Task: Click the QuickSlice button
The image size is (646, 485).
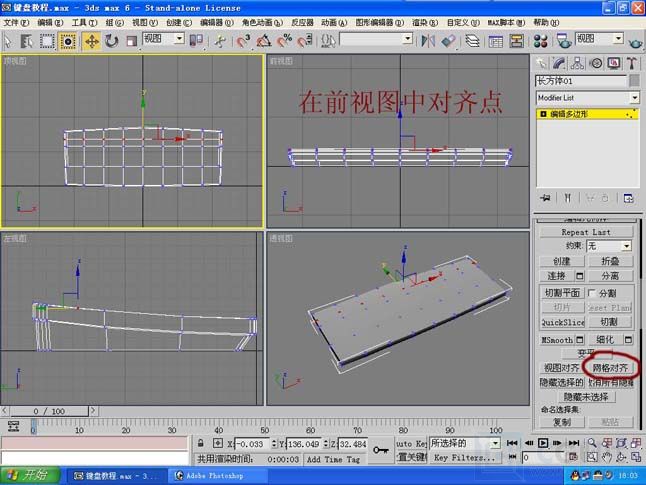Action: pos(562,322)
